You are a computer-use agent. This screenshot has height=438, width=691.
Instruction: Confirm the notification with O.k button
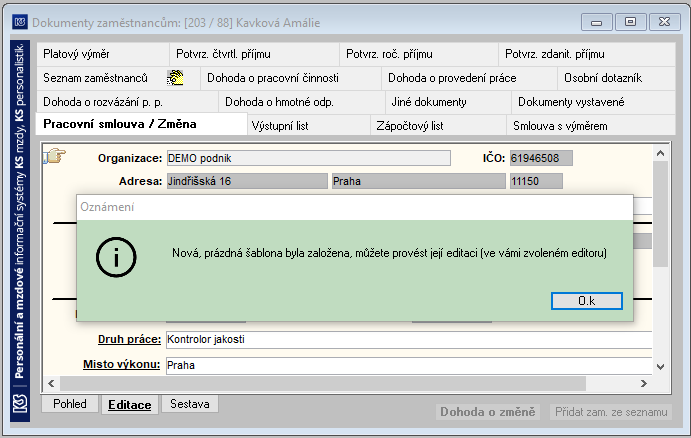pyautogui.click(x=587, y=301)
